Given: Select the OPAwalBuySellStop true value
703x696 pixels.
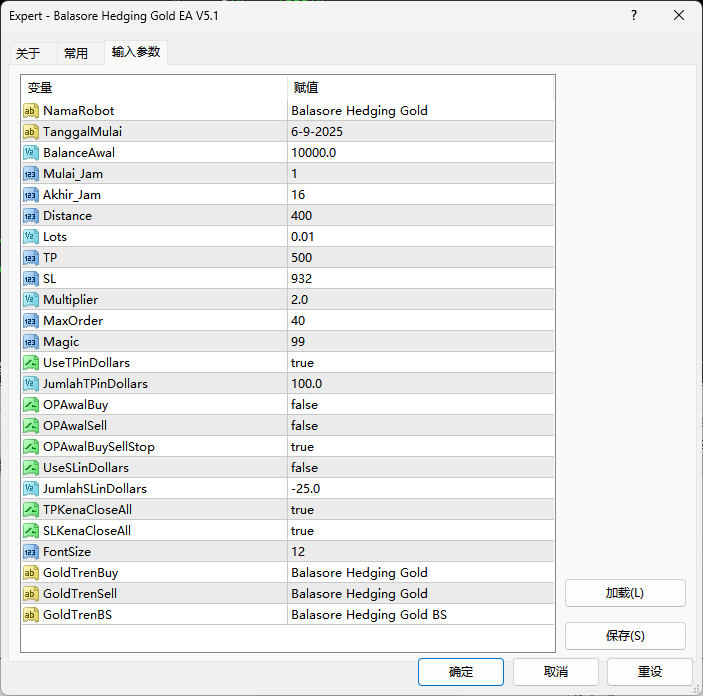Looking at the screenshot, I should tap(302, 446).
